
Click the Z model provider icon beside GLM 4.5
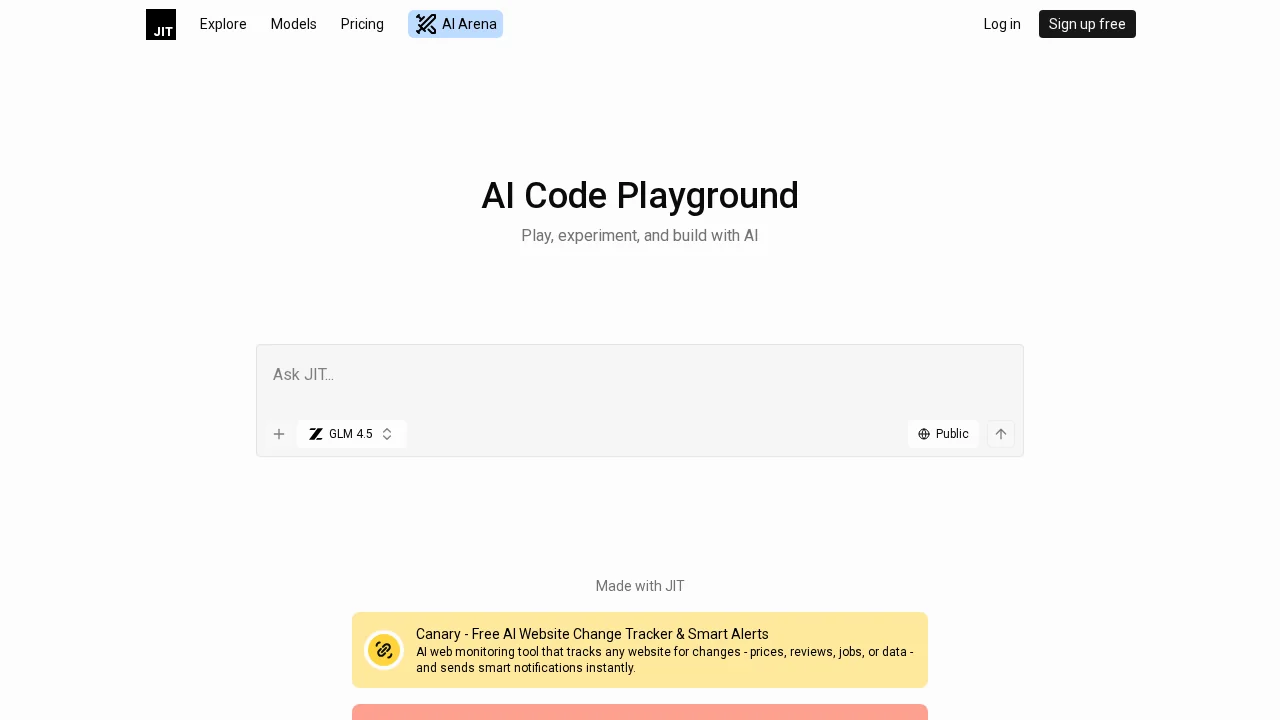point(316,434)
